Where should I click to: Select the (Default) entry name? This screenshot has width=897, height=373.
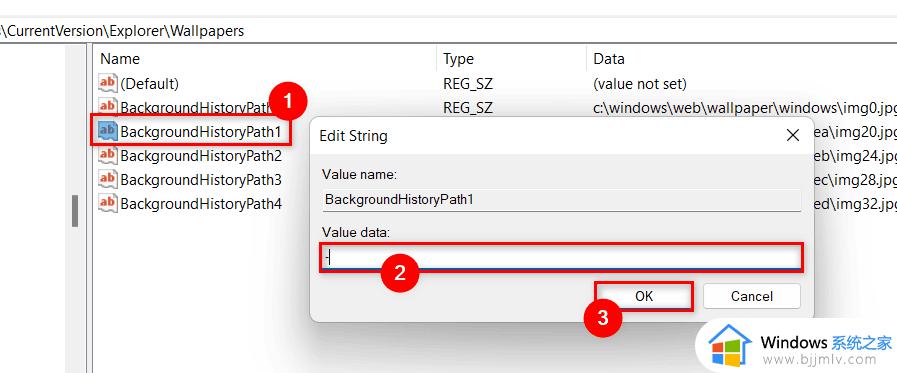pos(149,84)
